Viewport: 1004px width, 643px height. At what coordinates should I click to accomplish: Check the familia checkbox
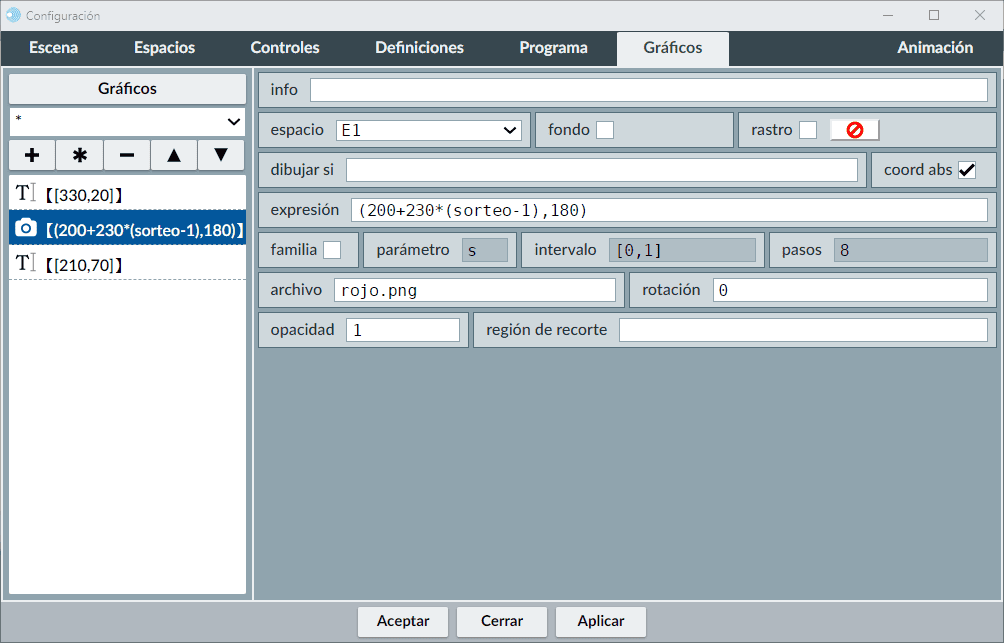[332, 250]
